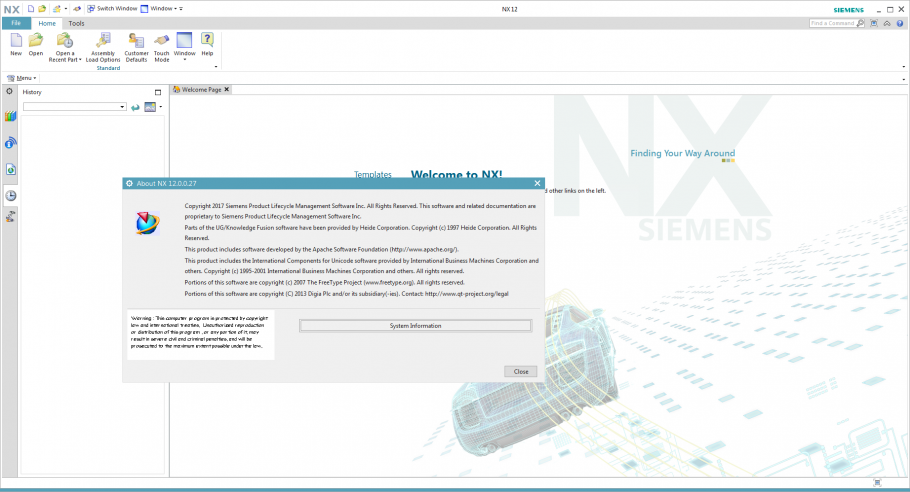The height and width of the screenshot is (492, 910).
Task: Click the resource bar settings gear
Action: (x=10, y=91)
